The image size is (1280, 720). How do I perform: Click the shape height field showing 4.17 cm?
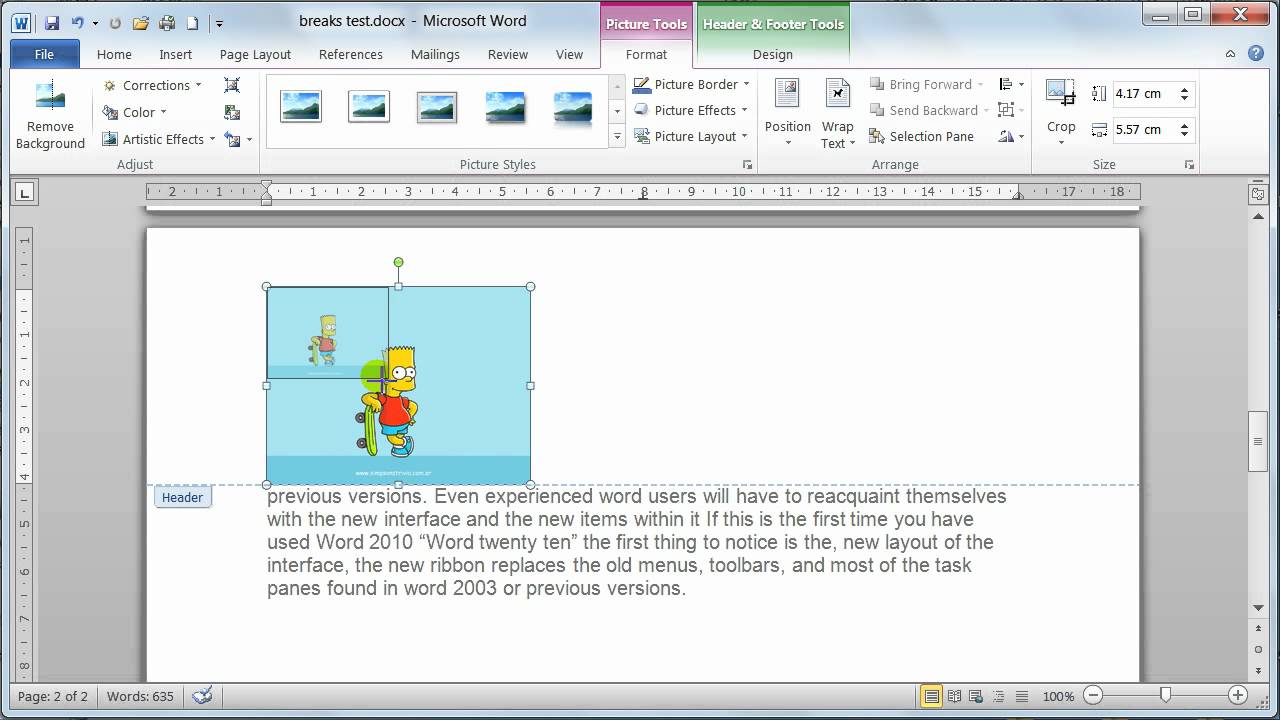(x=1143, y=93)
